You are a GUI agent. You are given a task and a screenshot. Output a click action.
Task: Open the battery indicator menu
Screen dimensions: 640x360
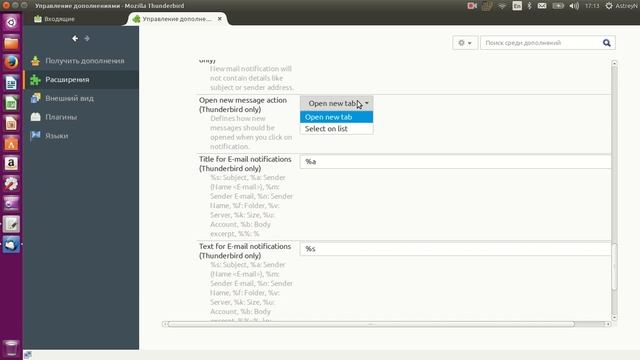[x=558, y=6]
